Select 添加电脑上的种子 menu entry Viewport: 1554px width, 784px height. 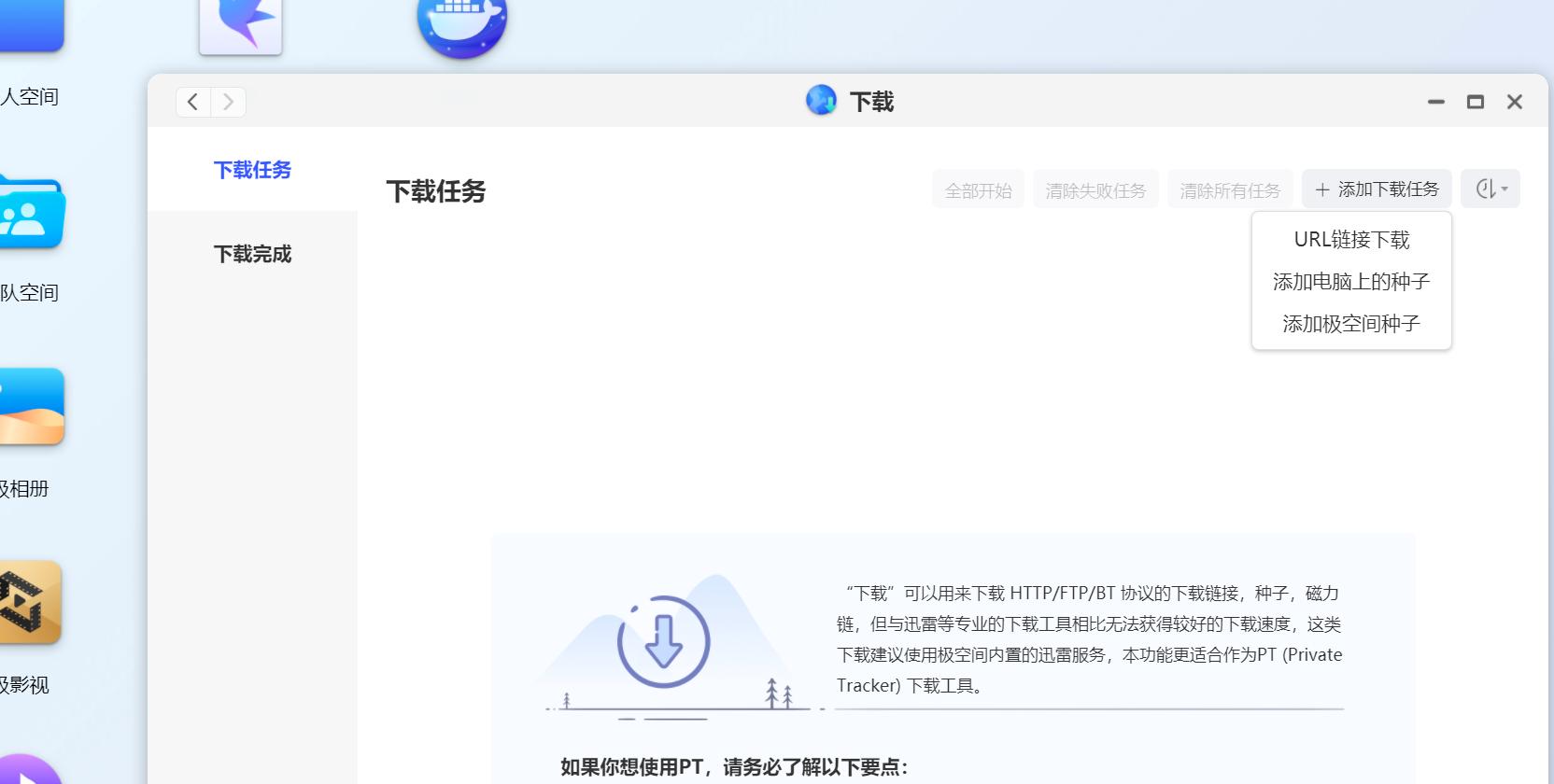pos(1351,282)
